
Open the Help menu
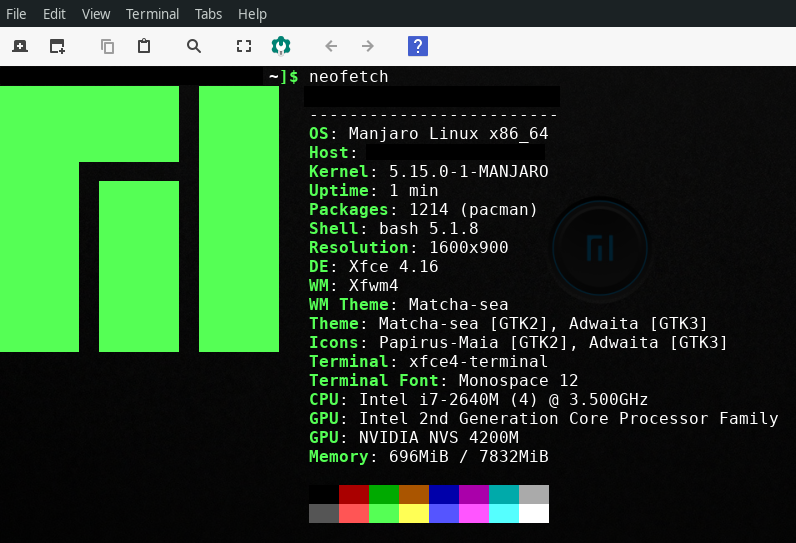tap(252, 14)
